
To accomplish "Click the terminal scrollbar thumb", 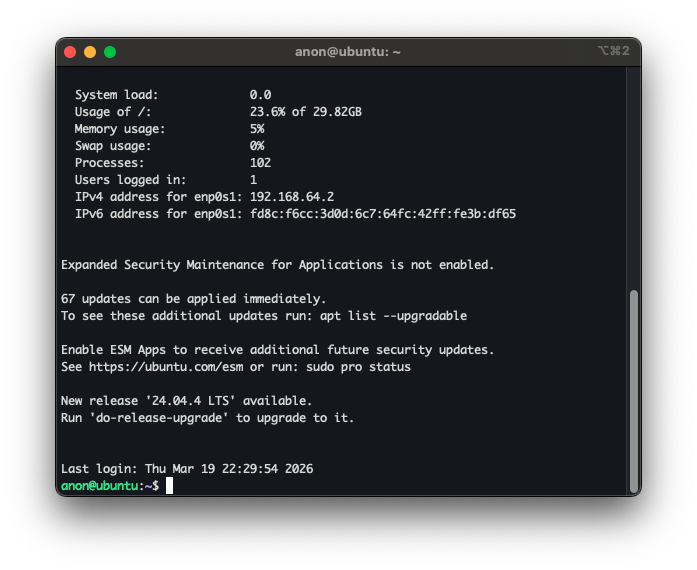I will click(x=633, y=390).
